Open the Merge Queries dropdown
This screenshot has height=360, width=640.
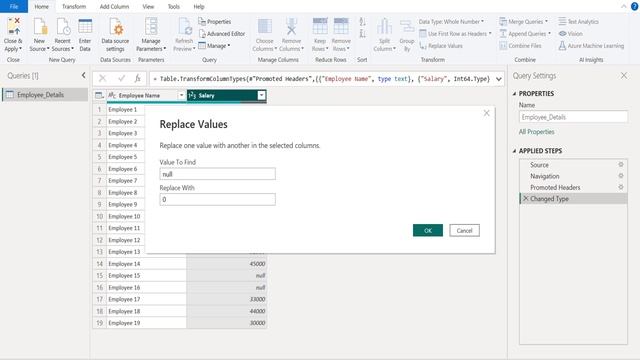coord(524,22)
